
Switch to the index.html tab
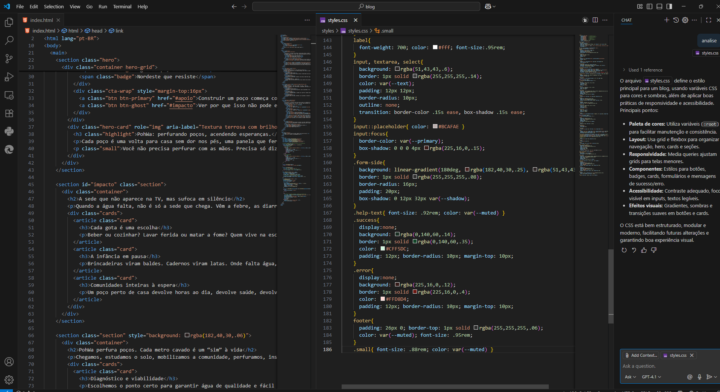(41, 20)
